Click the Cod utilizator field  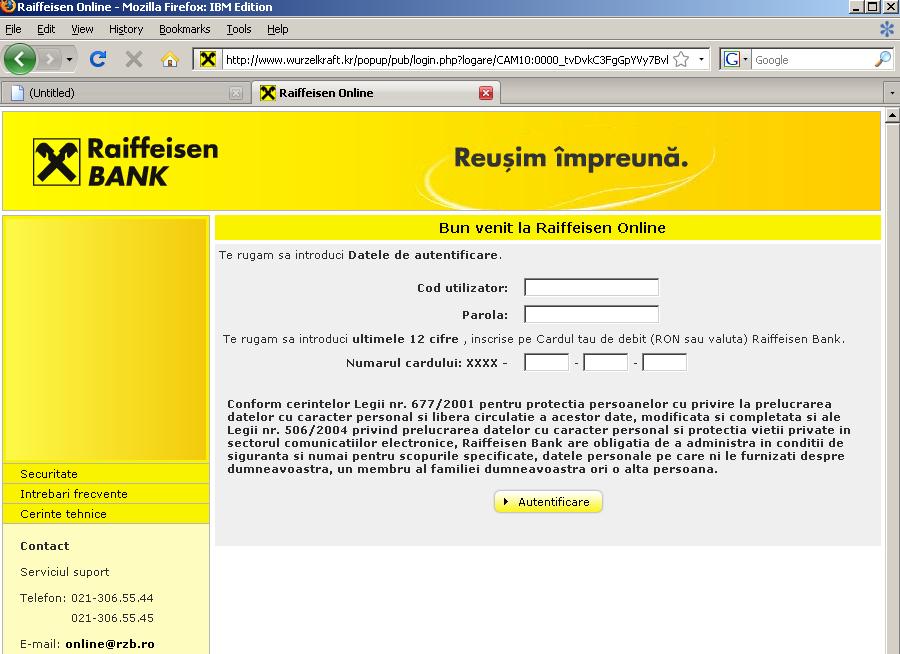tap(591, 287)
